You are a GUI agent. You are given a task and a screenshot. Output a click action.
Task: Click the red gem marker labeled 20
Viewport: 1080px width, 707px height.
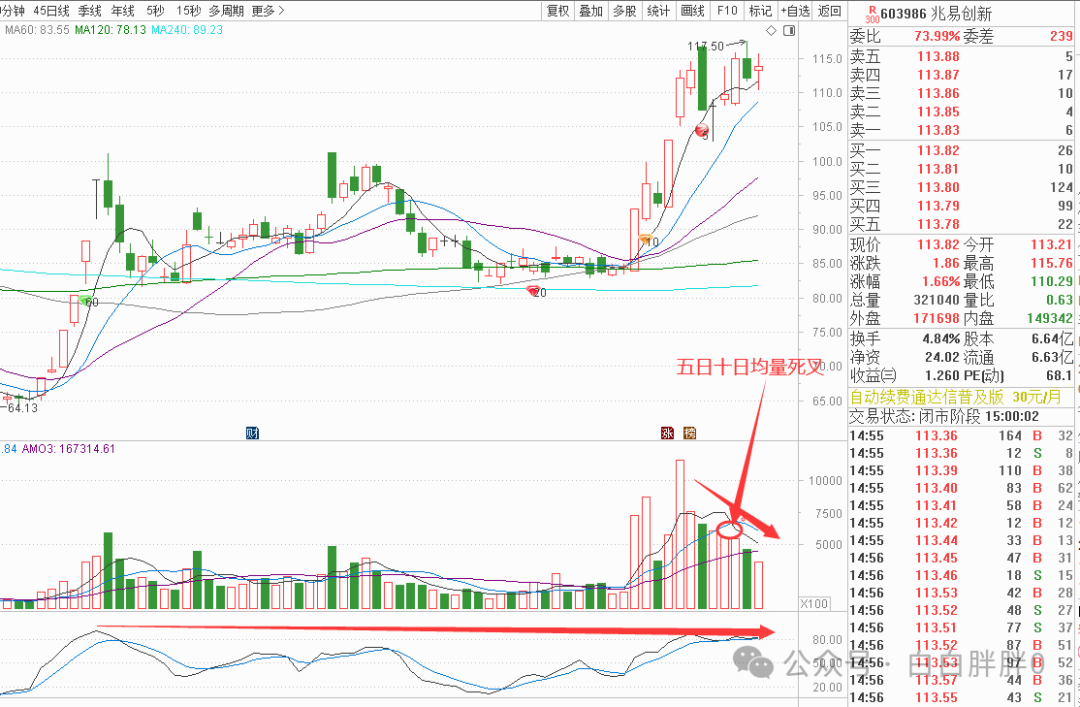[534, 291]
